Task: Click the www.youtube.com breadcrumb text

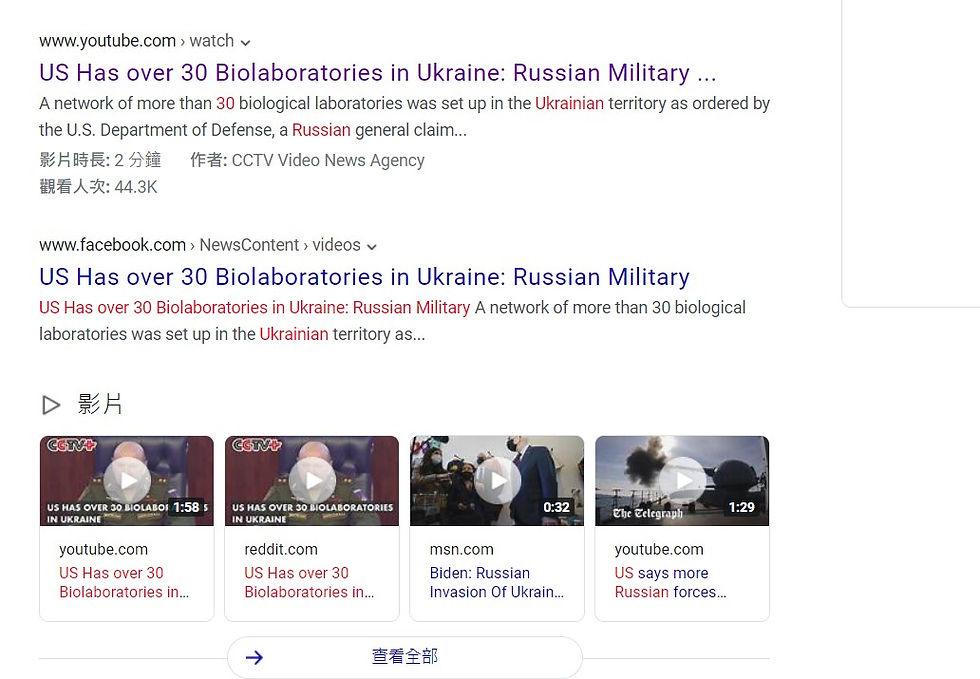Action: click(107, 41)
